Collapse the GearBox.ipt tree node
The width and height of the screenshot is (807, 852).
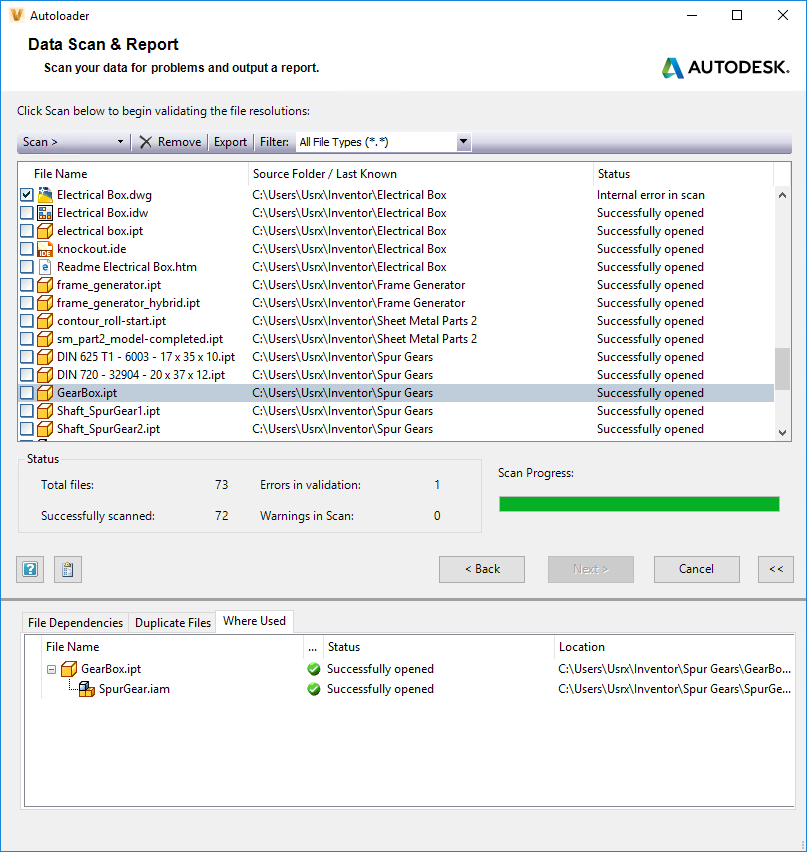pyautogui.click(x=52, y=669)
